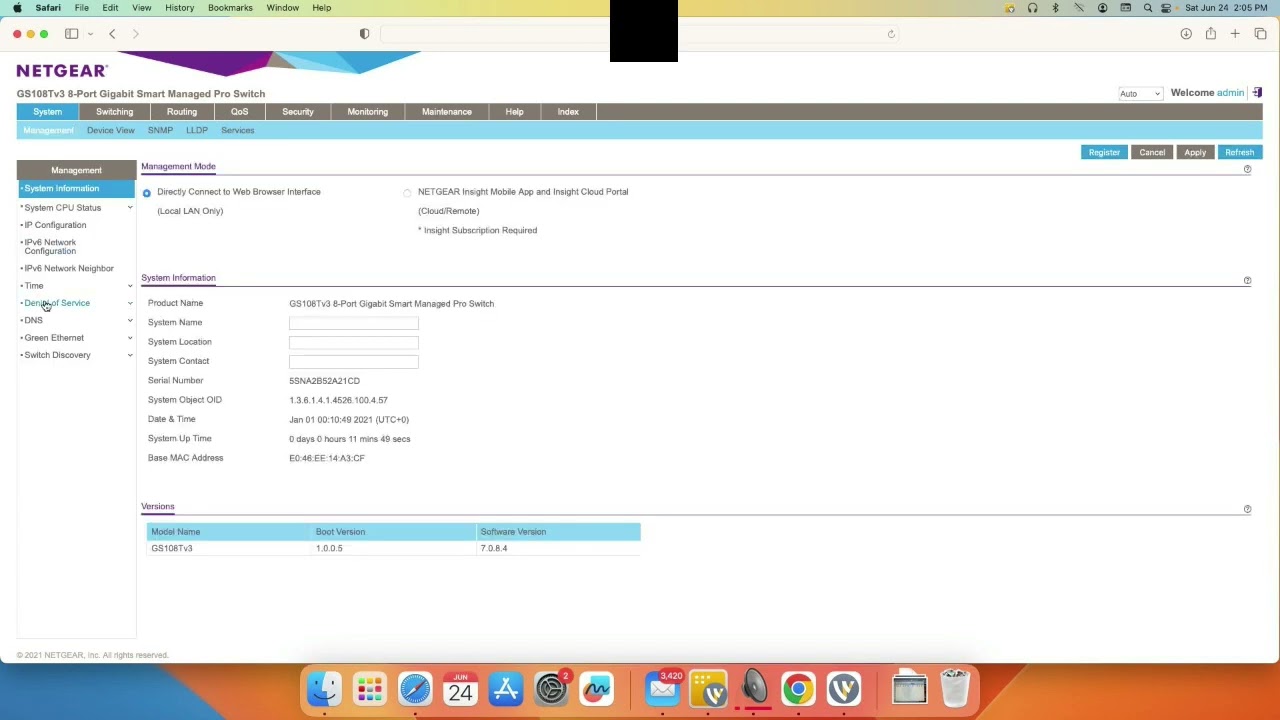The image size is (1280, 720).
Task: Open the Auto language dropdown
Action: click(x=1140, y=94)
